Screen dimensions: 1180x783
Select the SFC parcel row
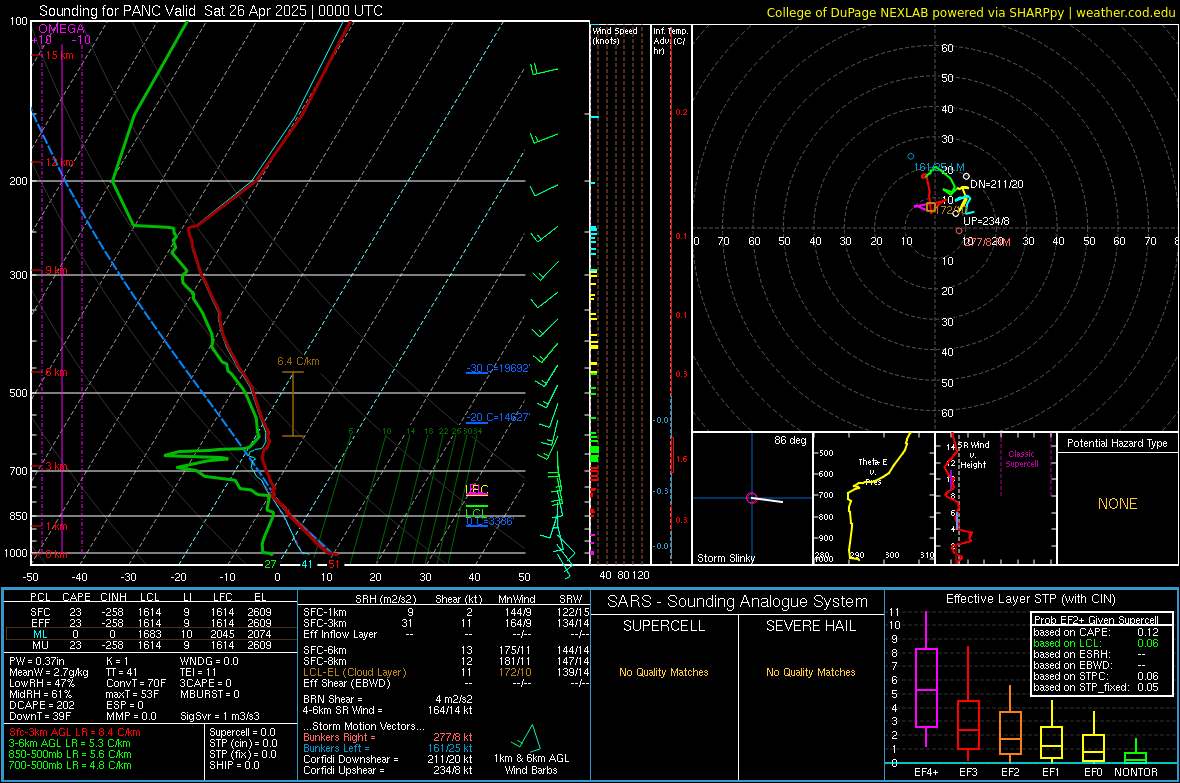(151, 612)
